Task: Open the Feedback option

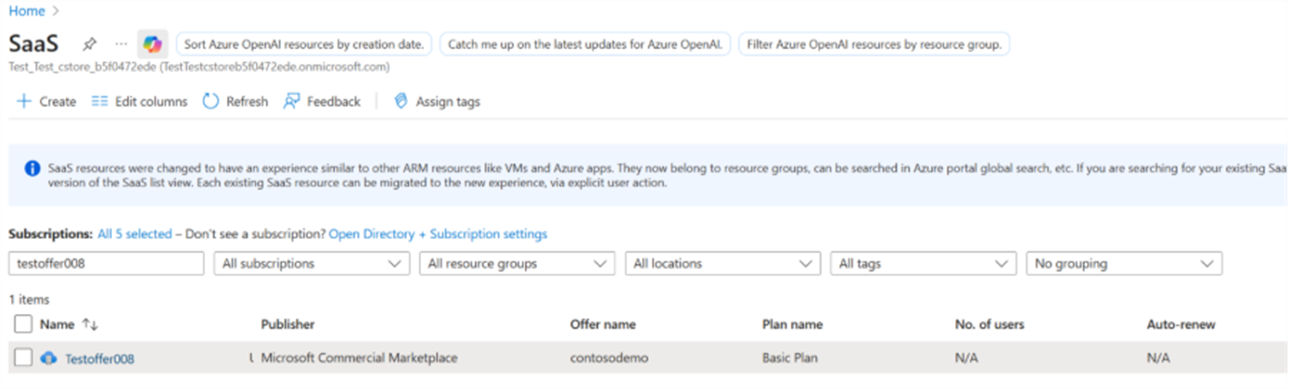Action: 321,101
